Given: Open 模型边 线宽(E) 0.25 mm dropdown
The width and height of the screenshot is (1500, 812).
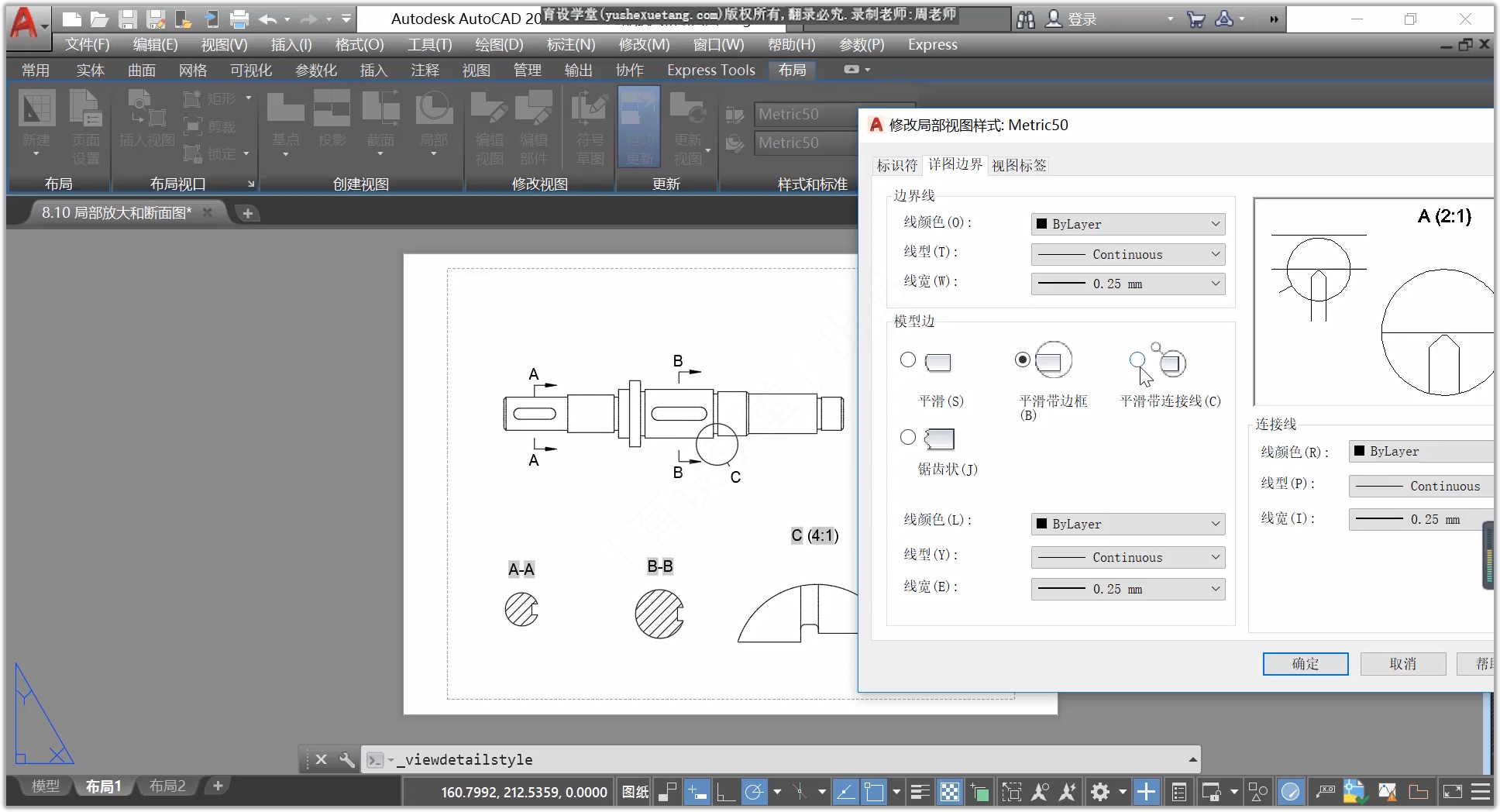Looking at the screenshot, I should [x=1128, y=589].
